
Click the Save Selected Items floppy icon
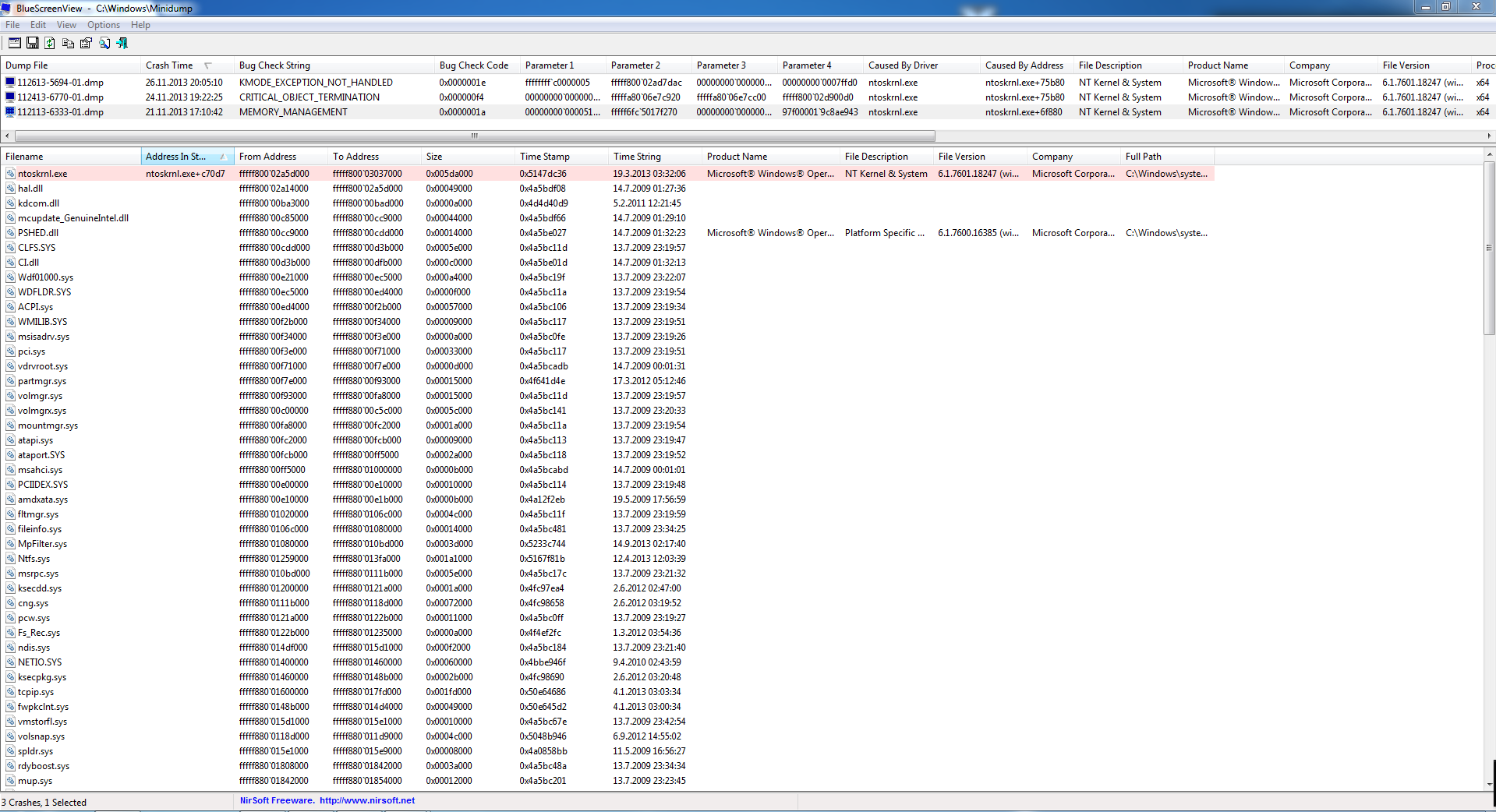(33, 43)
